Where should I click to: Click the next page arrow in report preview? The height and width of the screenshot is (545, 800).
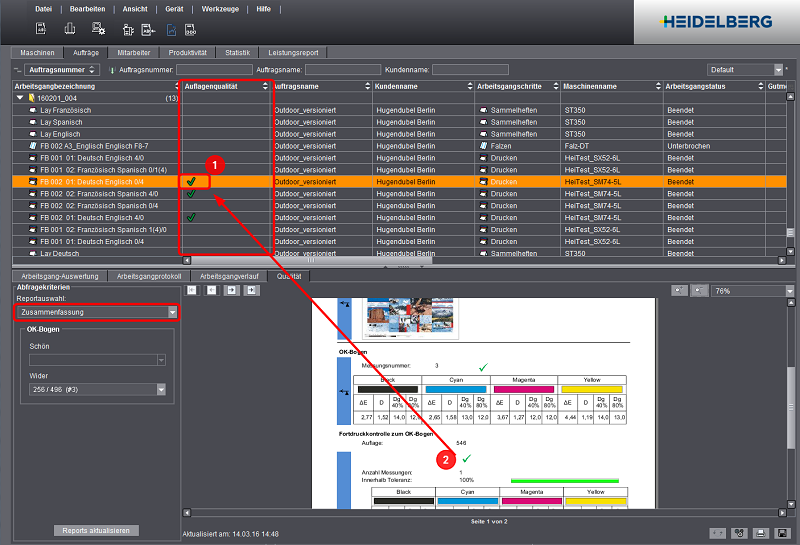point(232,290)
